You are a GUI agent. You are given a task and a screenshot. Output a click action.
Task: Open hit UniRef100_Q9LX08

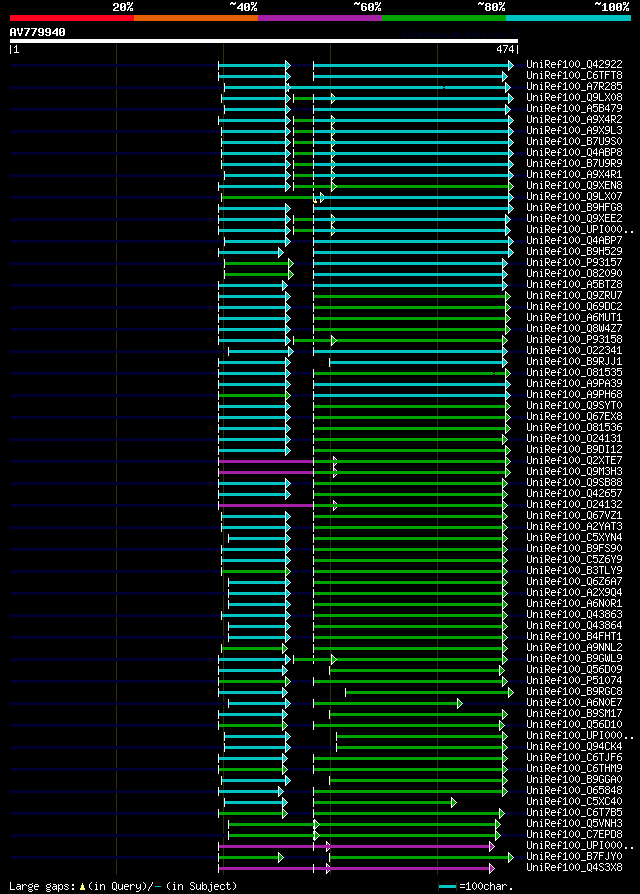pos(574,97)
